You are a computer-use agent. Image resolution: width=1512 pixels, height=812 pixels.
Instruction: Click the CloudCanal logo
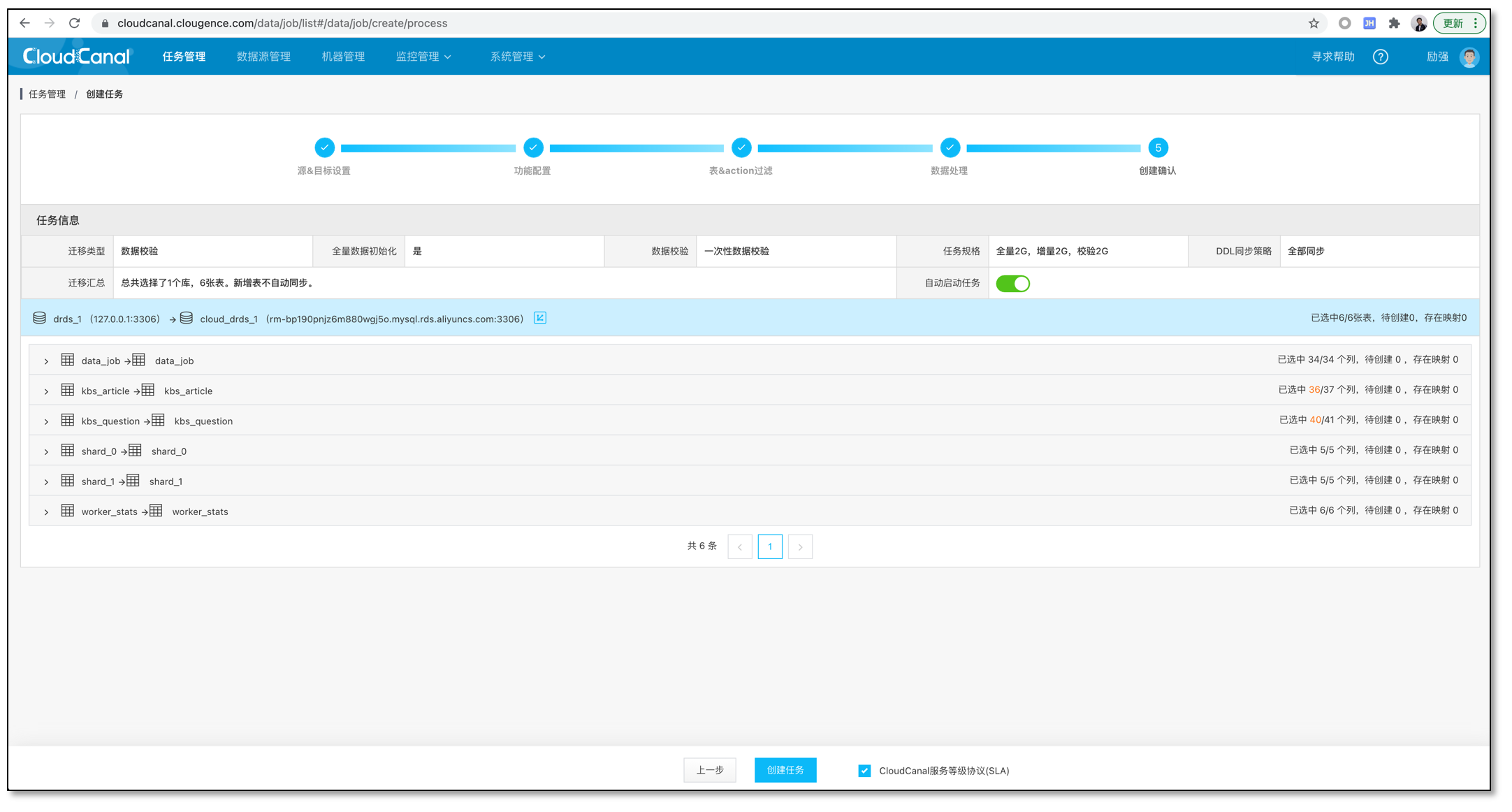76,57
